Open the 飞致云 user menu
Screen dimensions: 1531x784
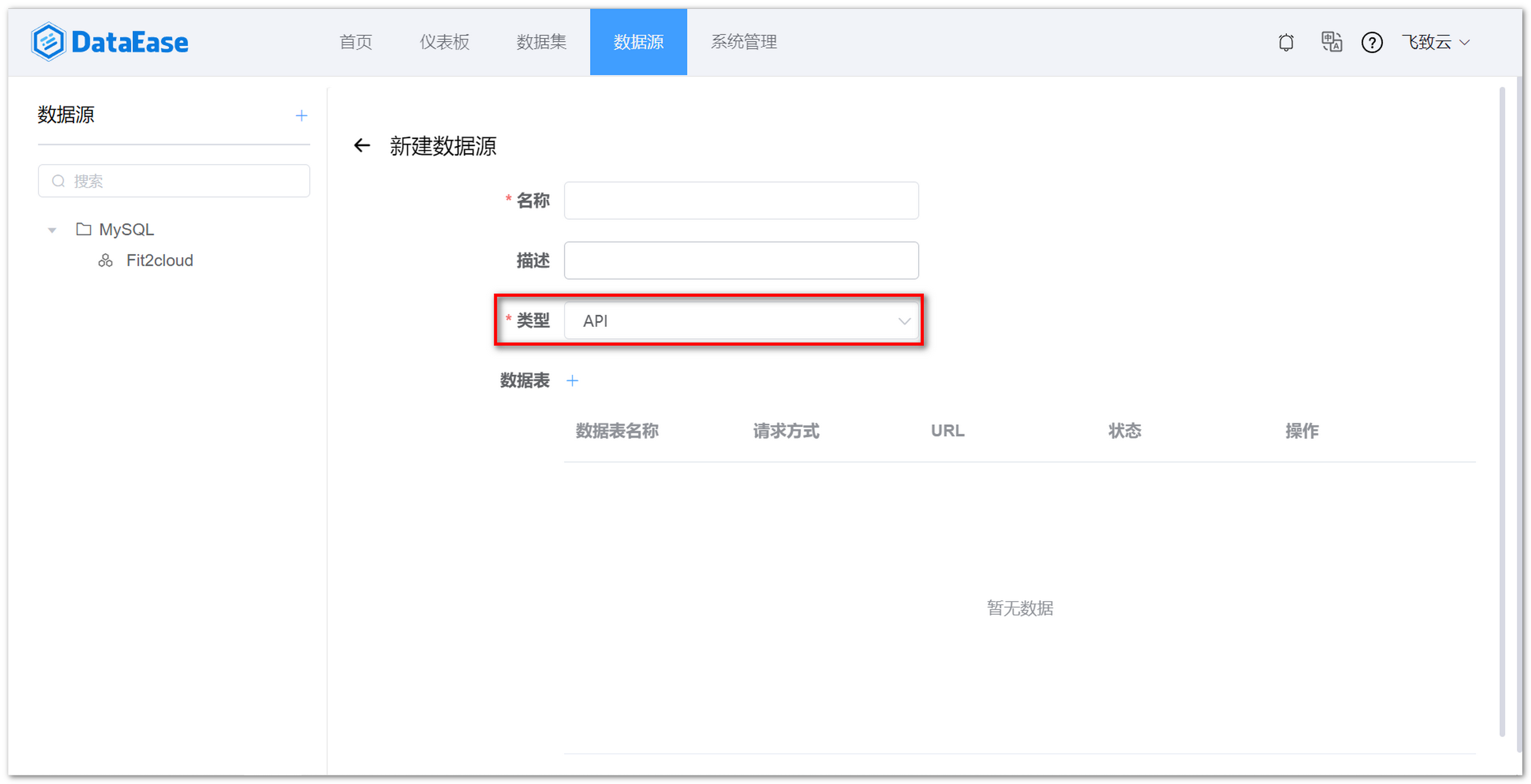1436,42
